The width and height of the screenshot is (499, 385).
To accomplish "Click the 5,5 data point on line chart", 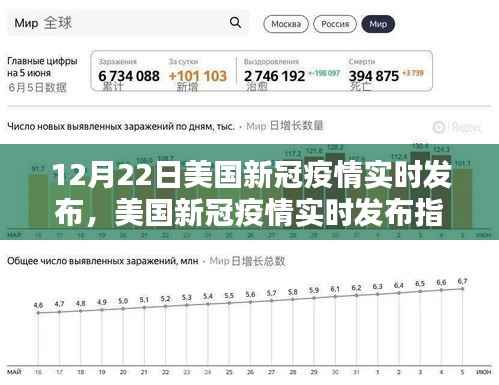I will (229, 303).
